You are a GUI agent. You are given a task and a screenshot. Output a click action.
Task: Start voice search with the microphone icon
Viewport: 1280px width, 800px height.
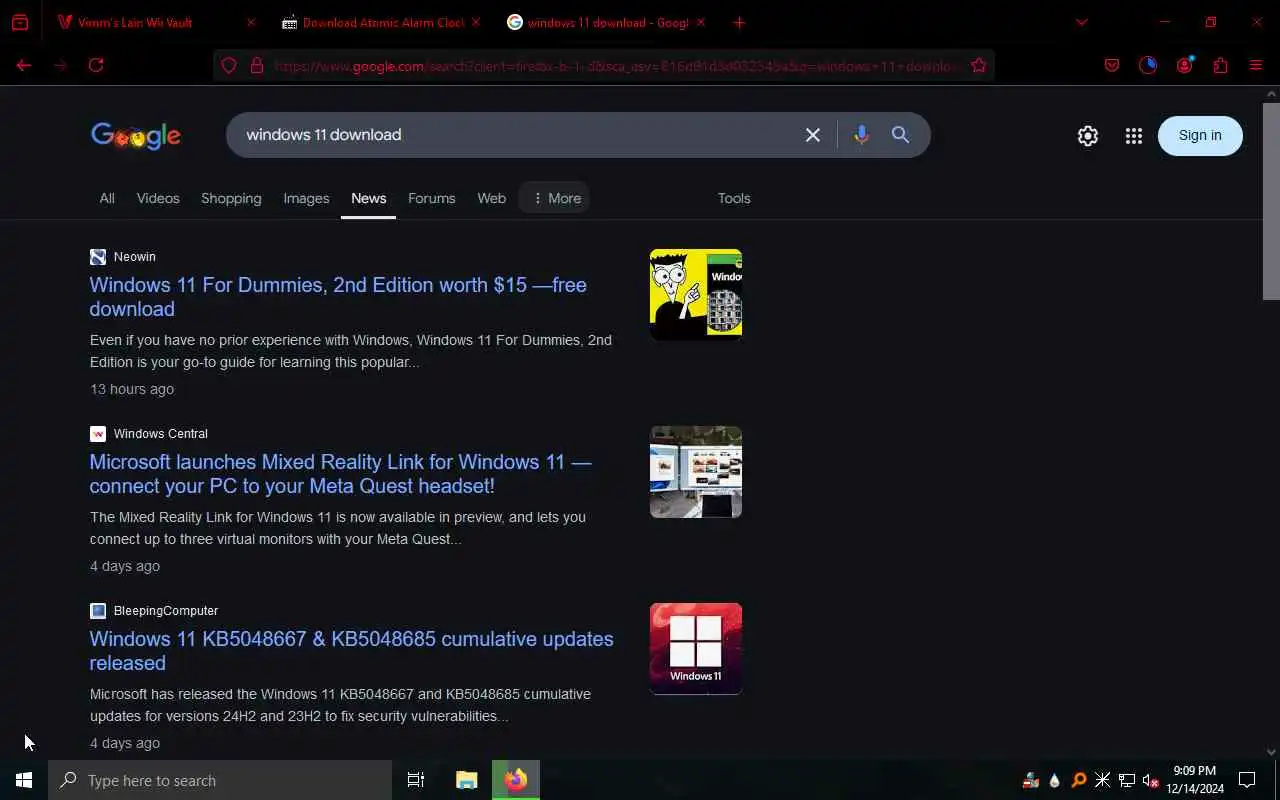tap(861, 135)
